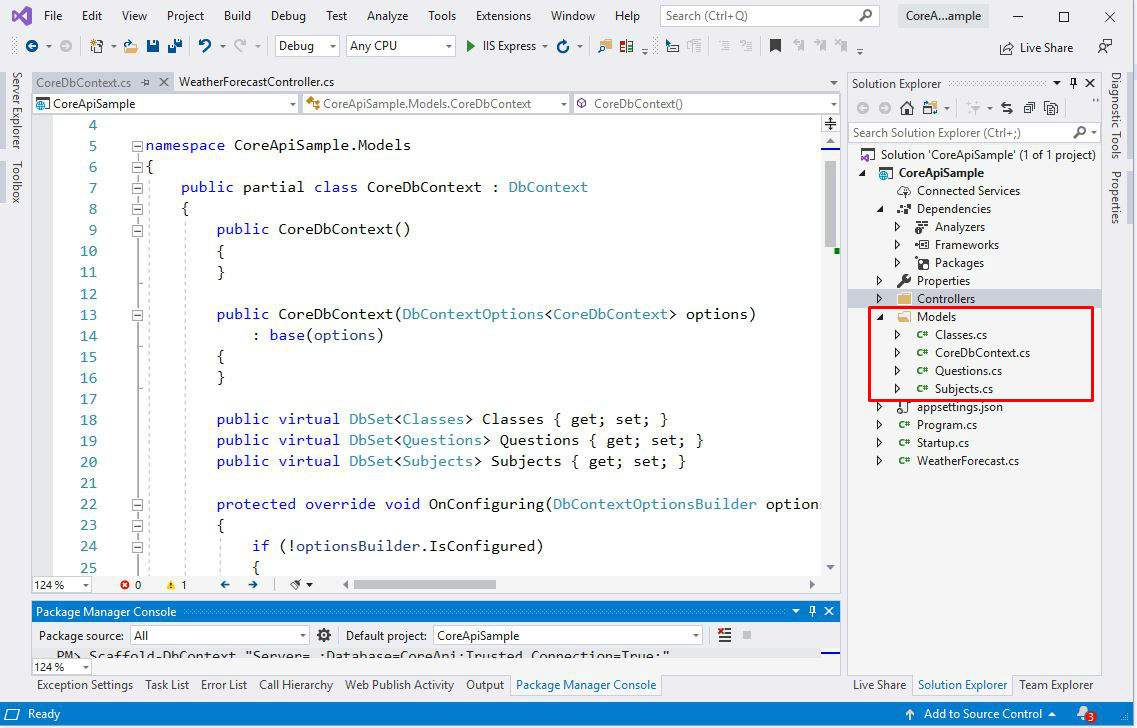This screenshot has width=1137, height=728.
Task: Click the warnings count indicator
Action: (176, 584)
